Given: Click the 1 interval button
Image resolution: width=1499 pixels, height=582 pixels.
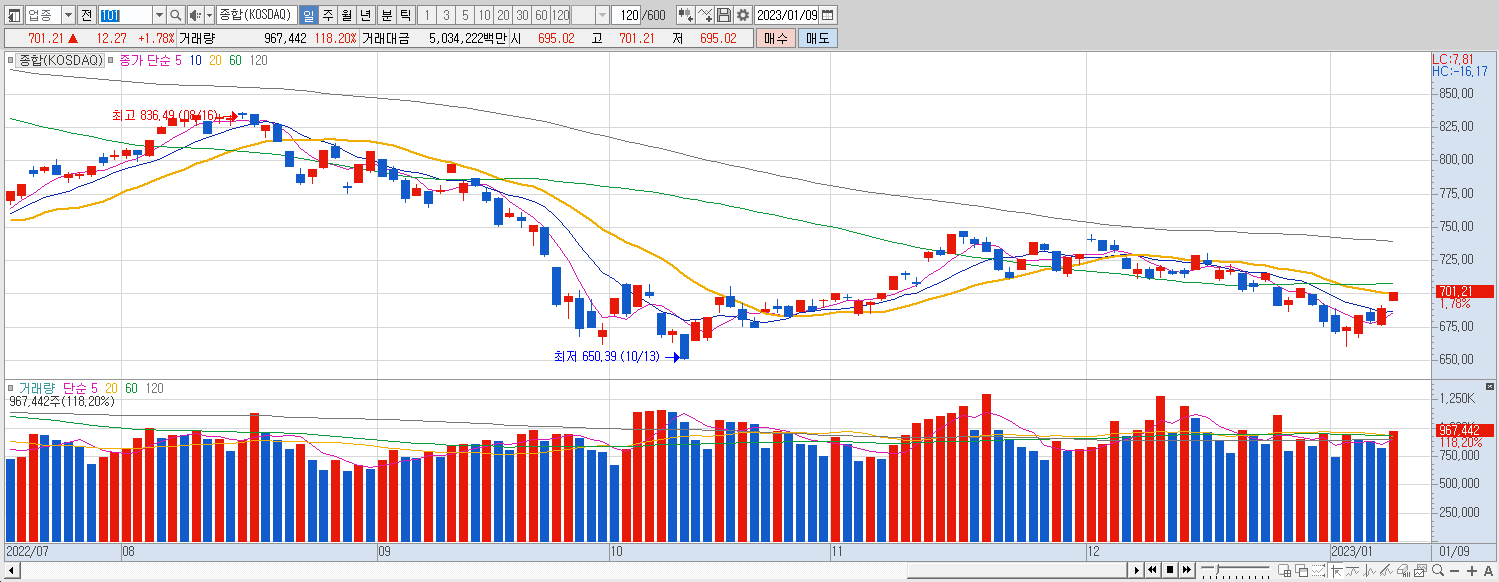Looking at the screenshot, I should point(427,15).
